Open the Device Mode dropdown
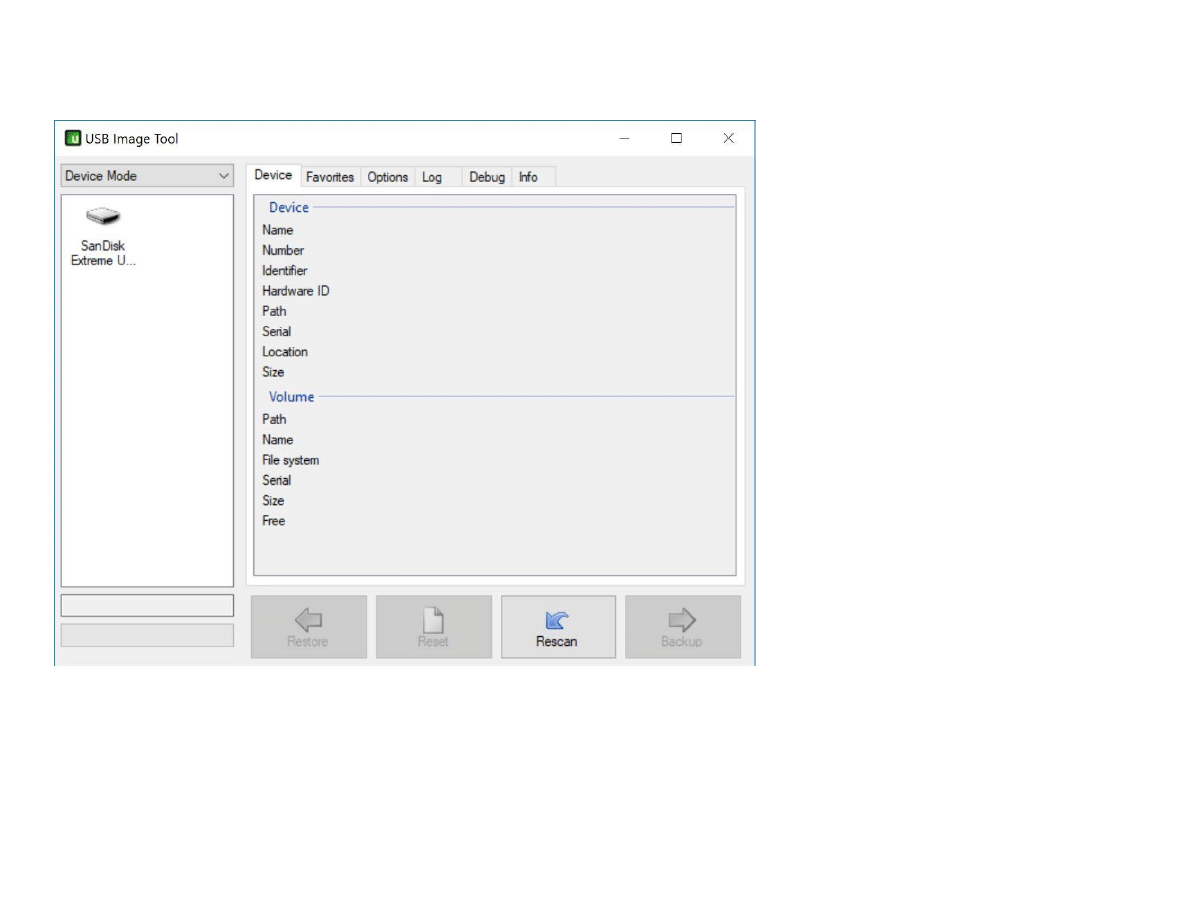 pyautogui.click(x=147, y=176)
